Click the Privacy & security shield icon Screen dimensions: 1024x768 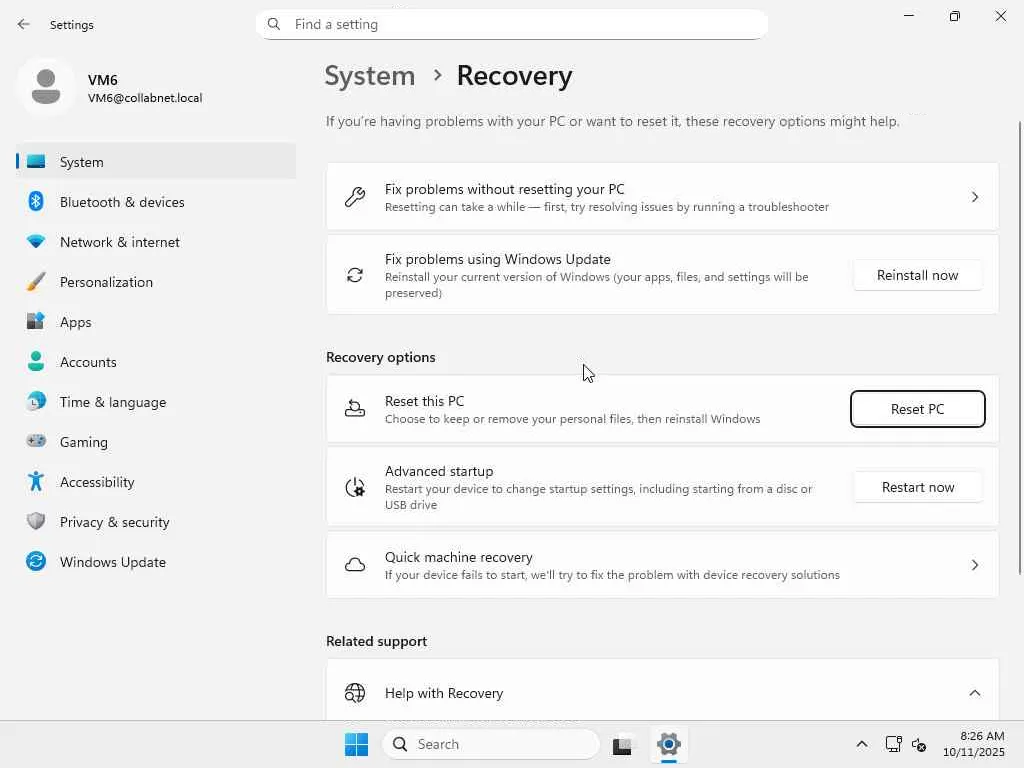pos(36,521)
